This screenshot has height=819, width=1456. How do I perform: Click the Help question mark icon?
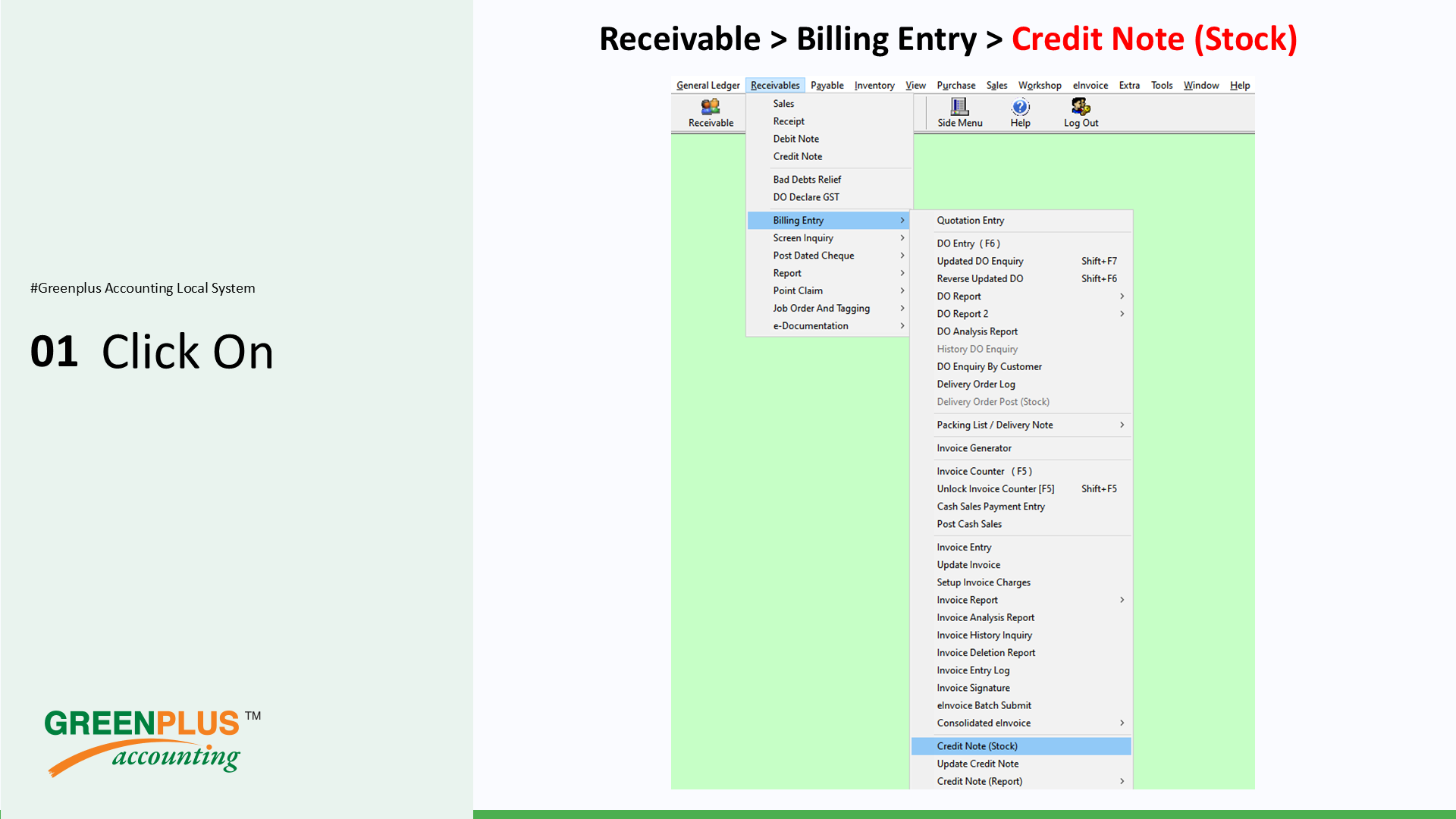1020,107
